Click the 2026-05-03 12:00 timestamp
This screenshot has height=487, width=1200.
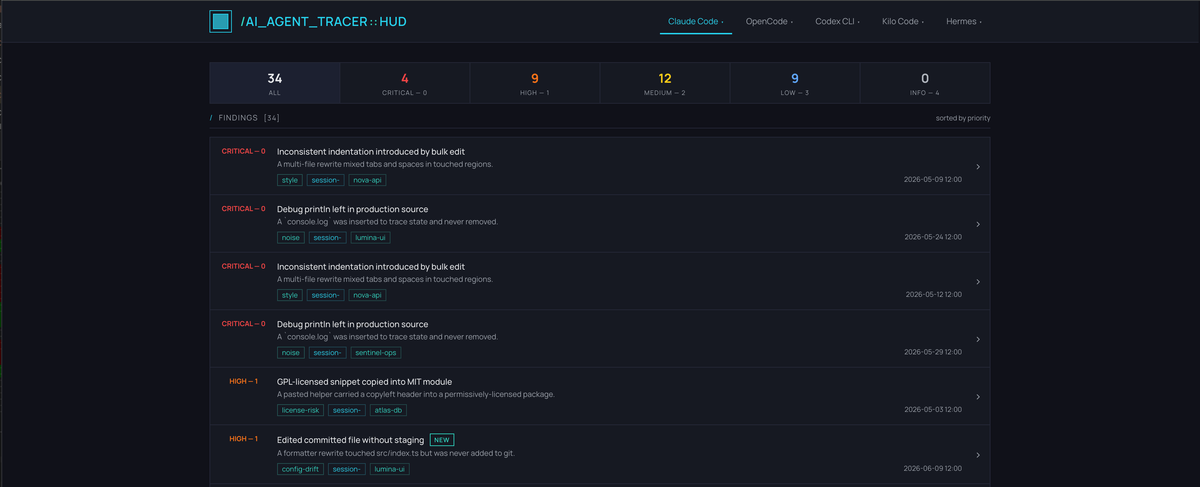(x=932, y=410)
